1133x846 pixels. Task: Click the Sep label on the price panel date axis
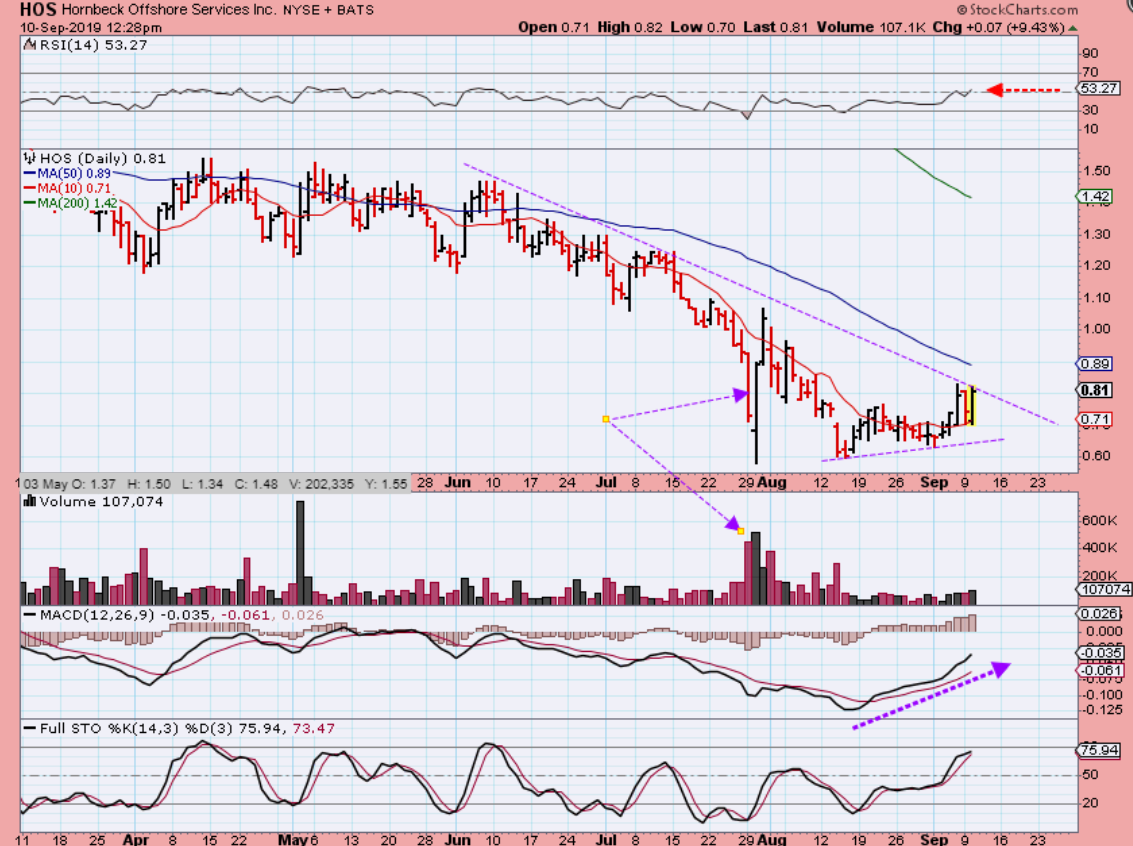[x=934, y=483]
